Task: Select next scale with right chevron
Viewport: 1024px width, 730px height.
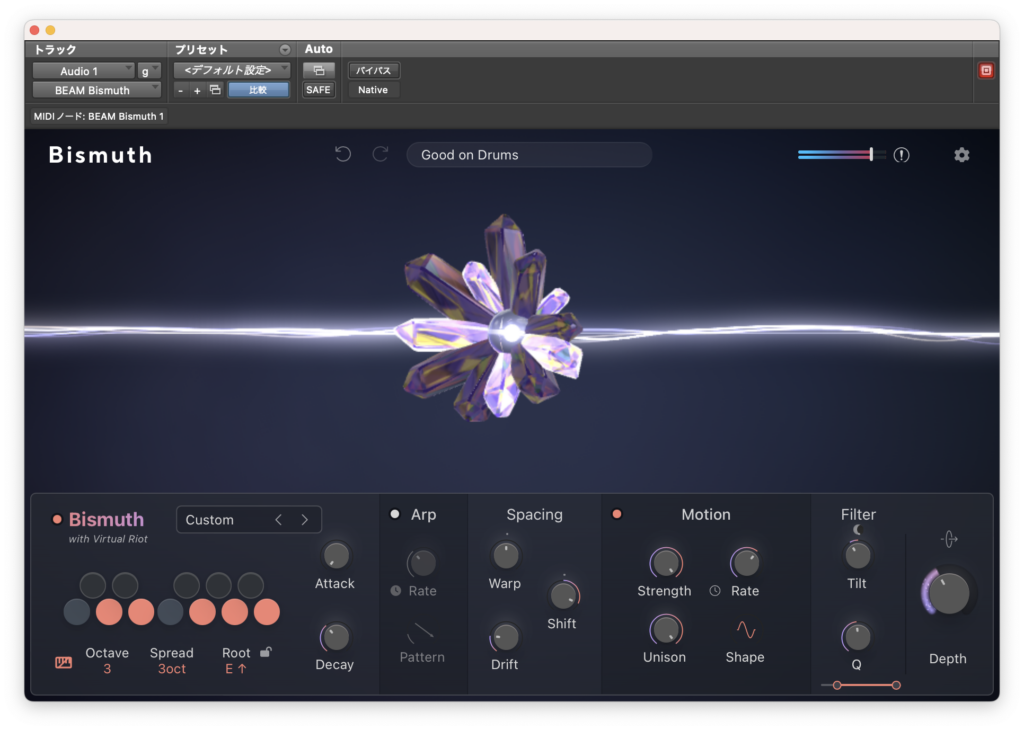Action: pos(304,520)
